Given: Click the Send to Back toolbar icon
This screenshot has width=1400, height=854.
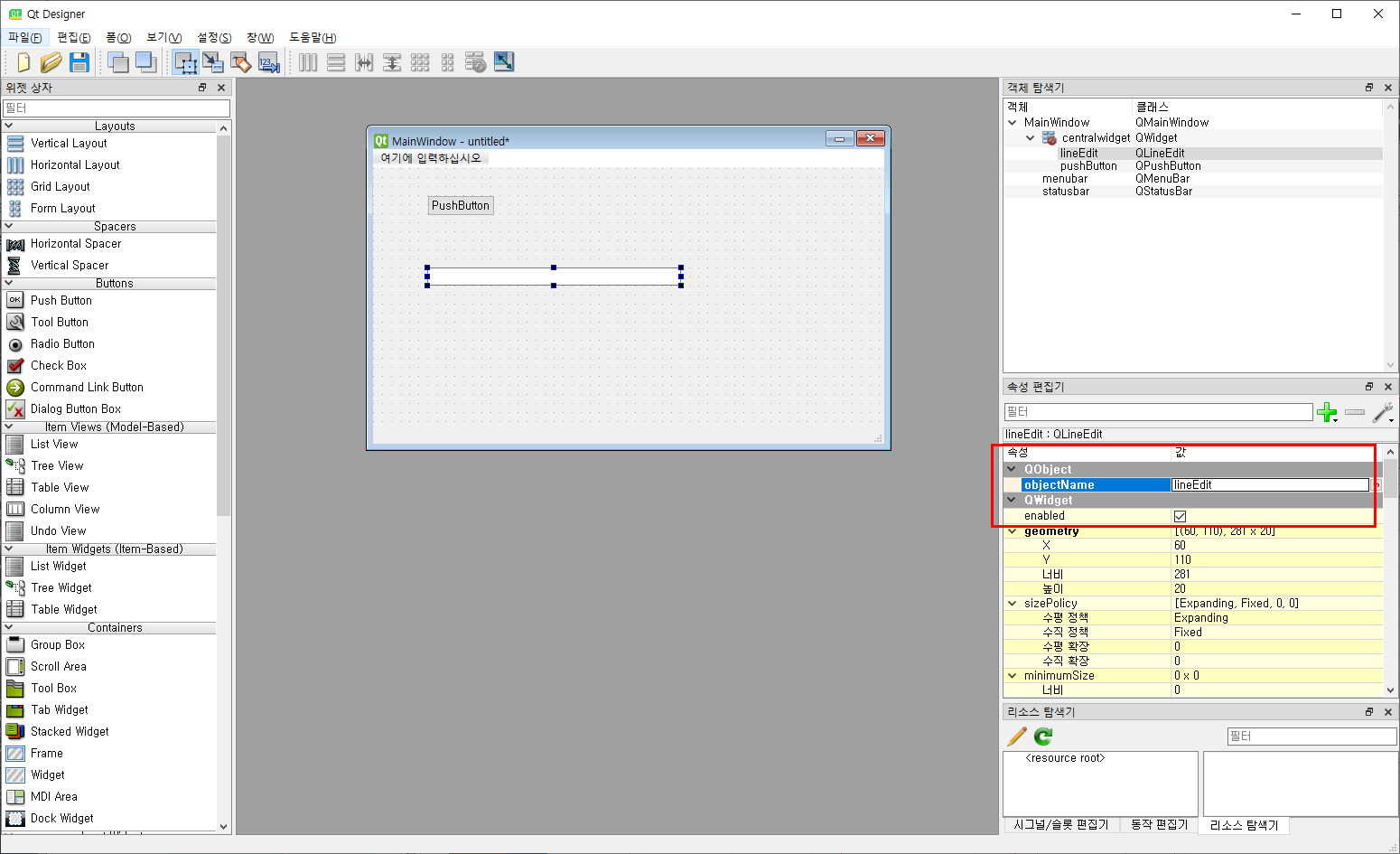Looking at the screenshot, I should [x=117, y=62].
